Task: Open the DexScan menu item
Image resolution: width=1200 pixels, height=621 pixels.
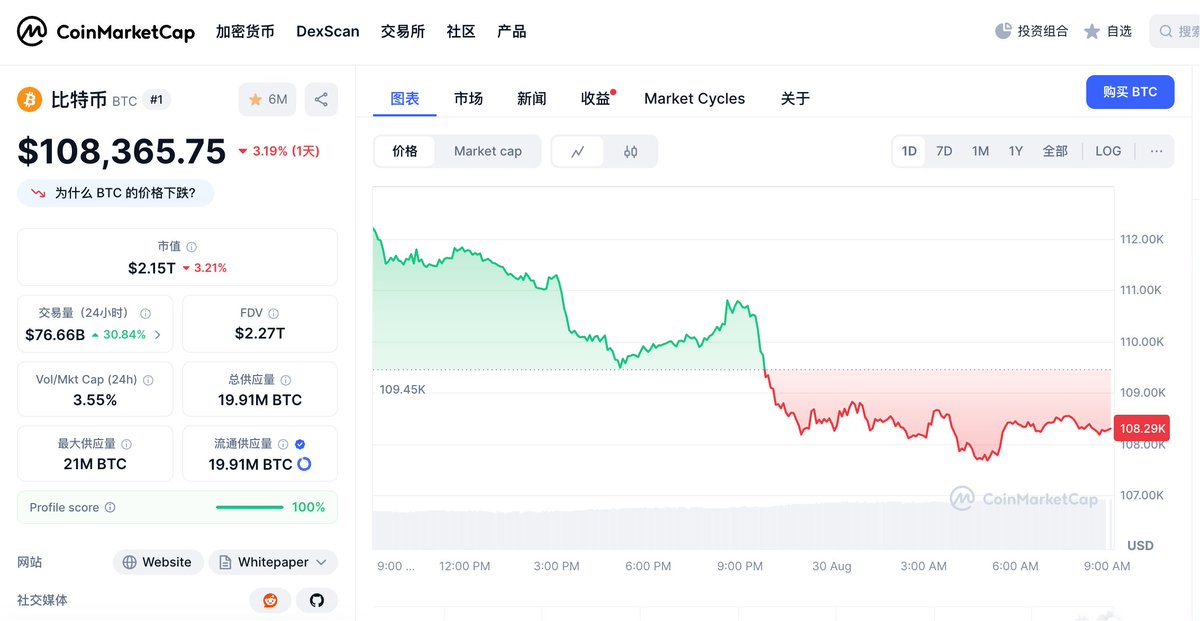Action: click(x=328, y=31)
